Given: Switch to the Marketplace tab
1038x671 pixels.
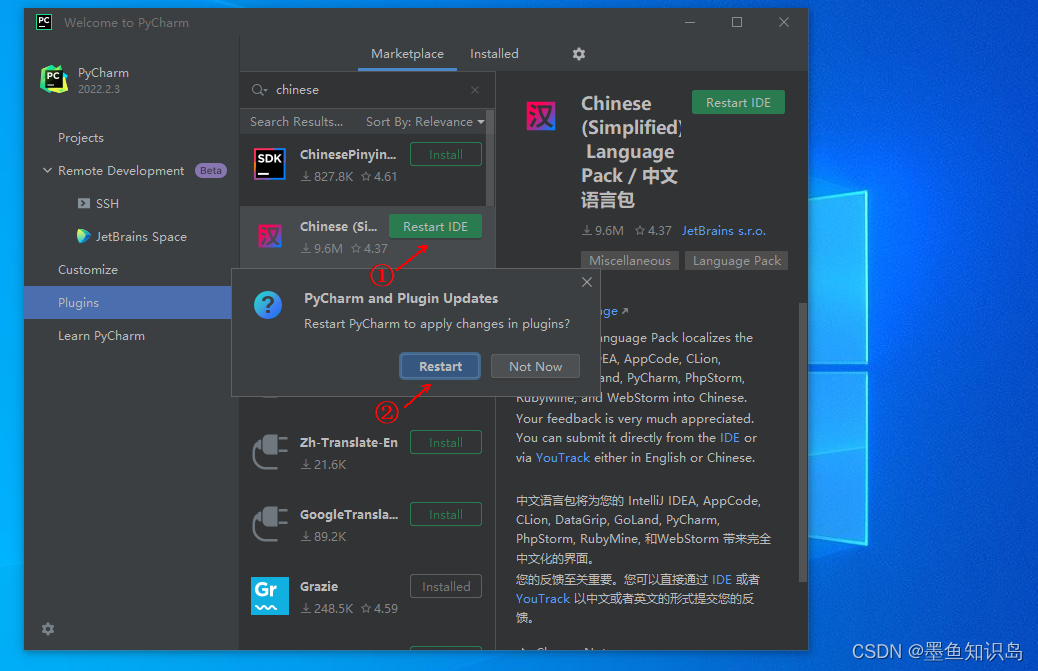Looking at the screenshot, I should 407,54.
